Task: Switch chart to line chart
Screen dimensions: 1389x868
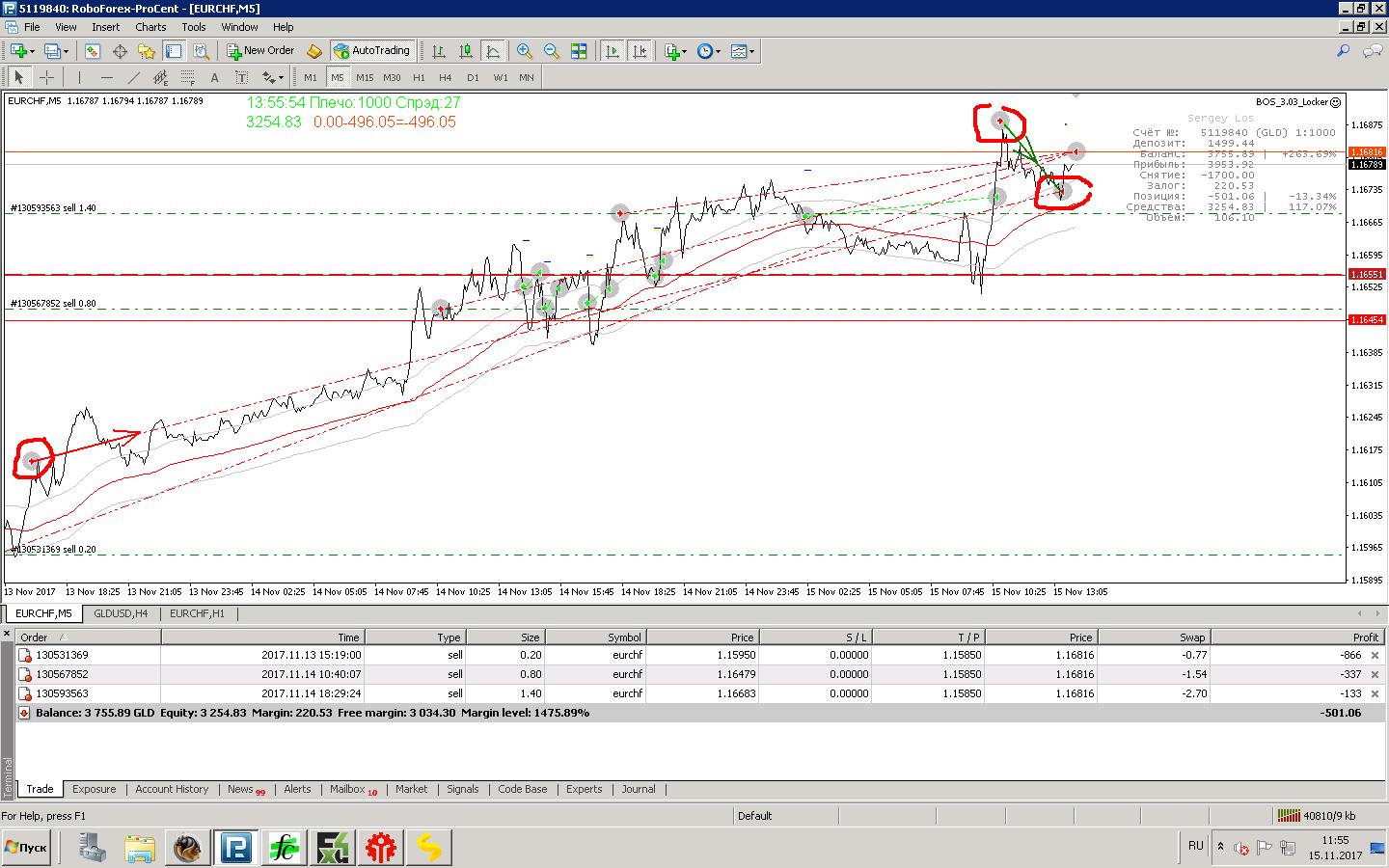Action: point(493,51)
